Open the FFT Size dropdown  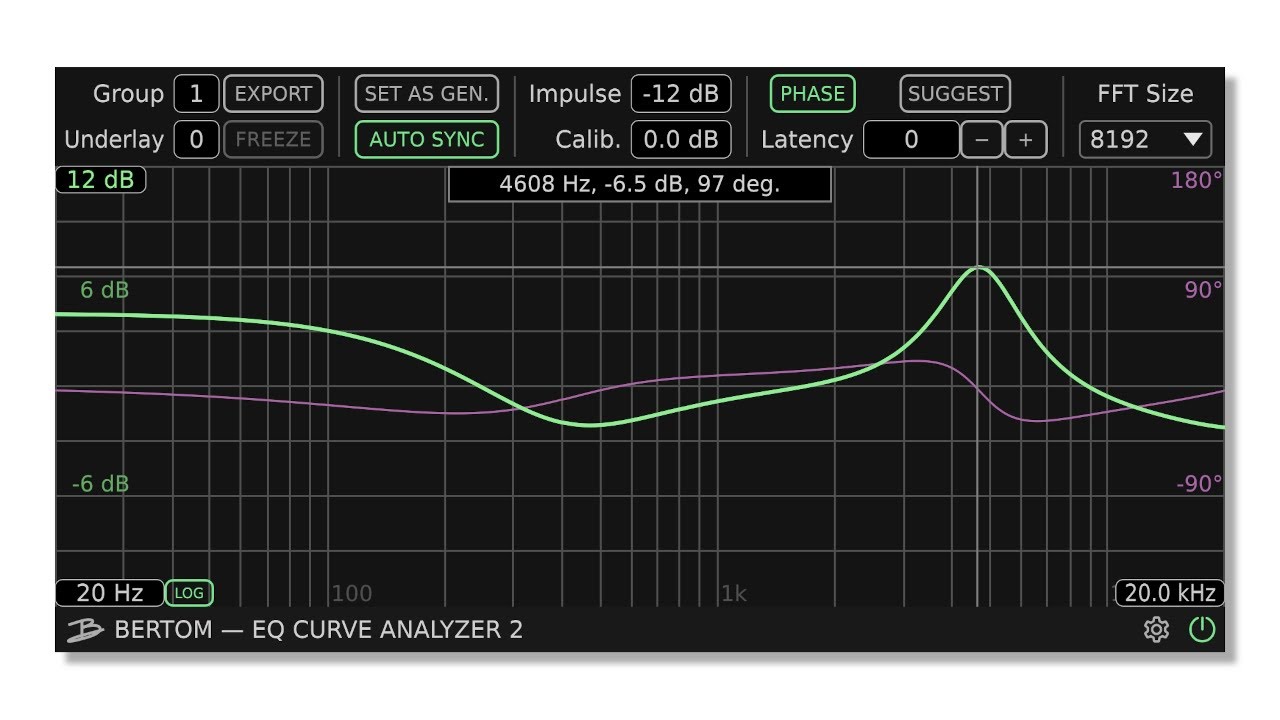tap(1143, 140)
